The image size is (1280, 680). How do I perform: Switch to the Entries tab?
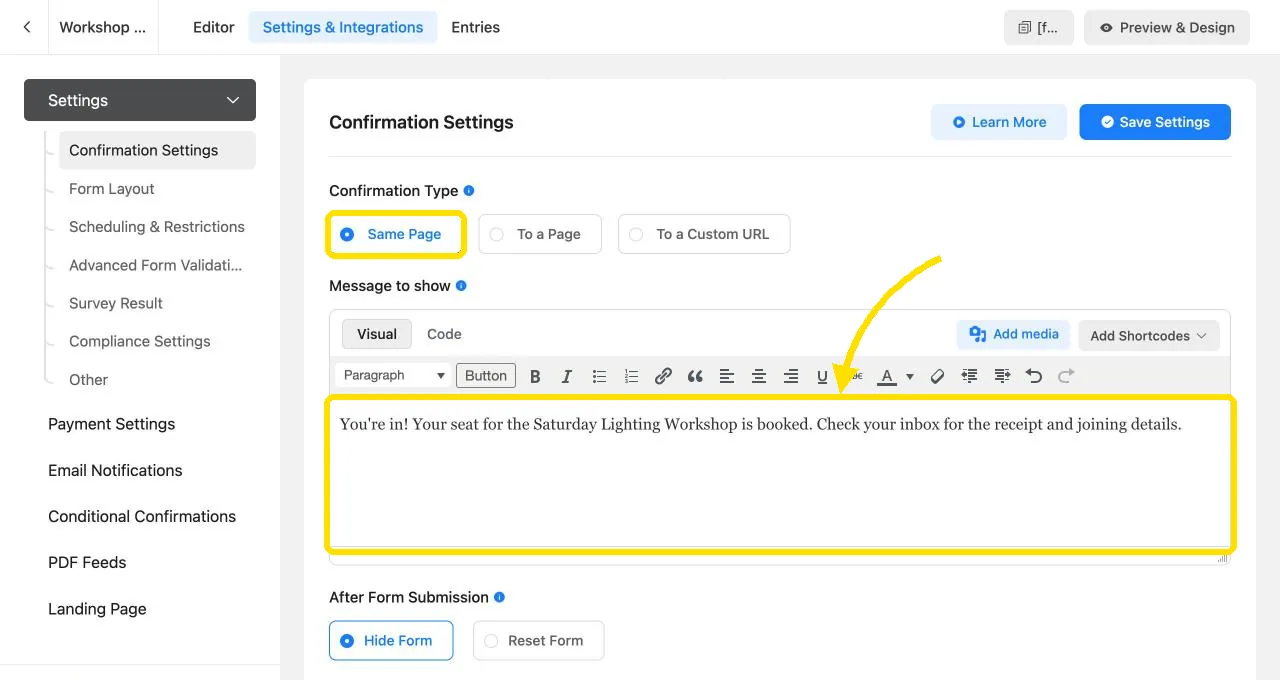click(475, 27)
